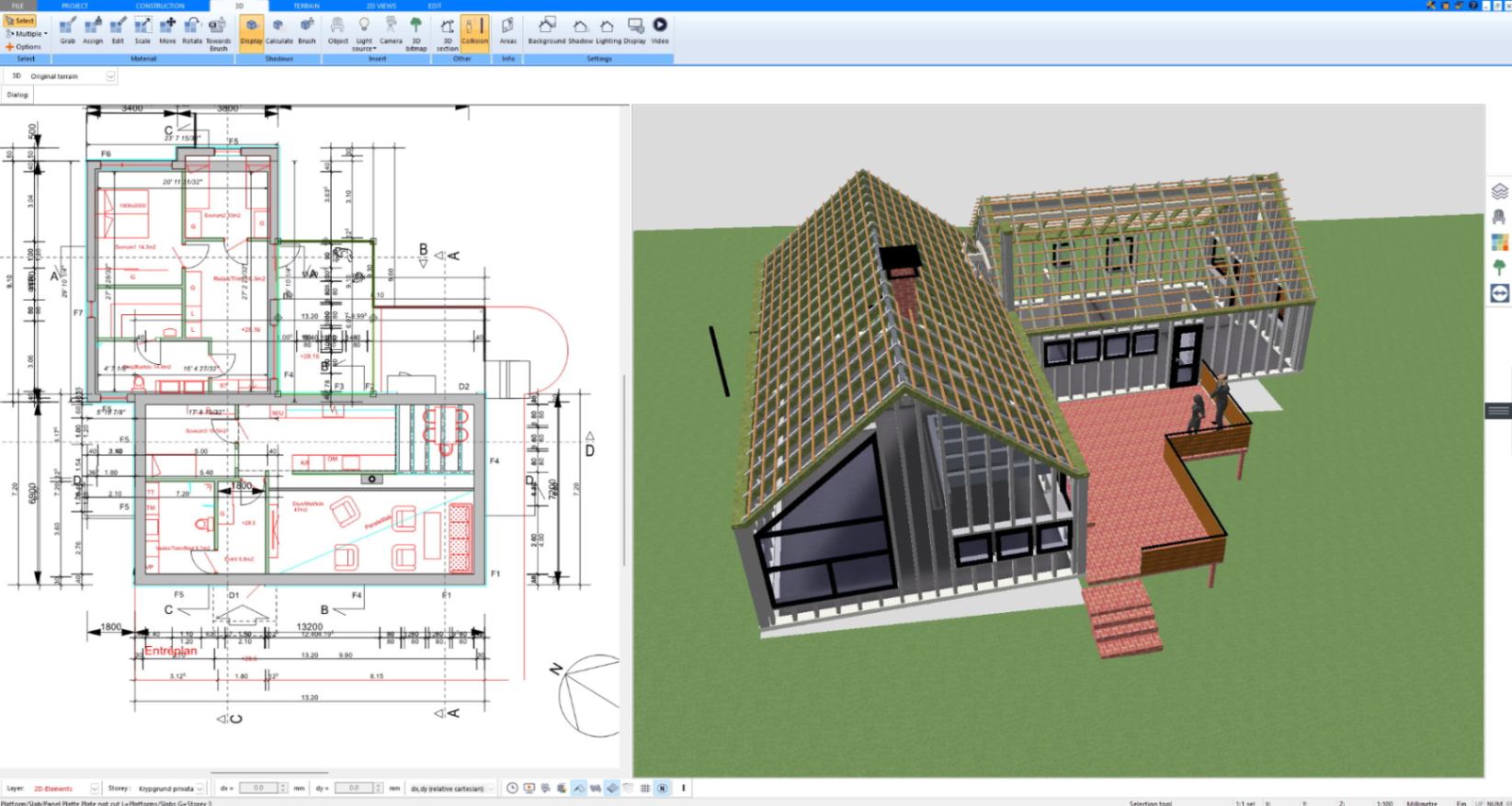Click the clock icon in bottom toolbar
Image resolution: width=1512 pixels, height=806 pixels.
click(513, 789)
